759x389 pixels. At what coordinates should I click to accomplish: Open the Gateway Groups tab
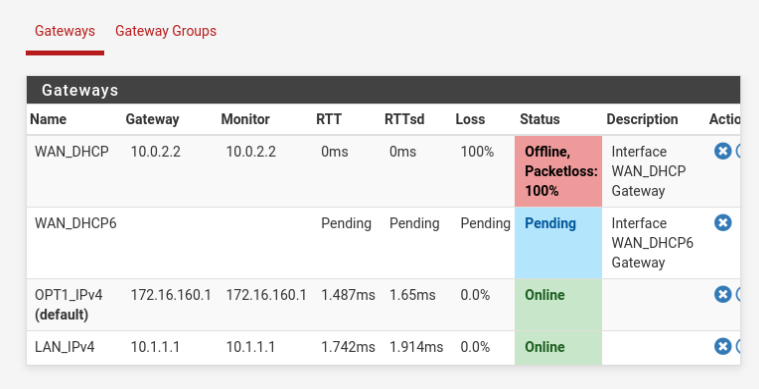[166, 31]
